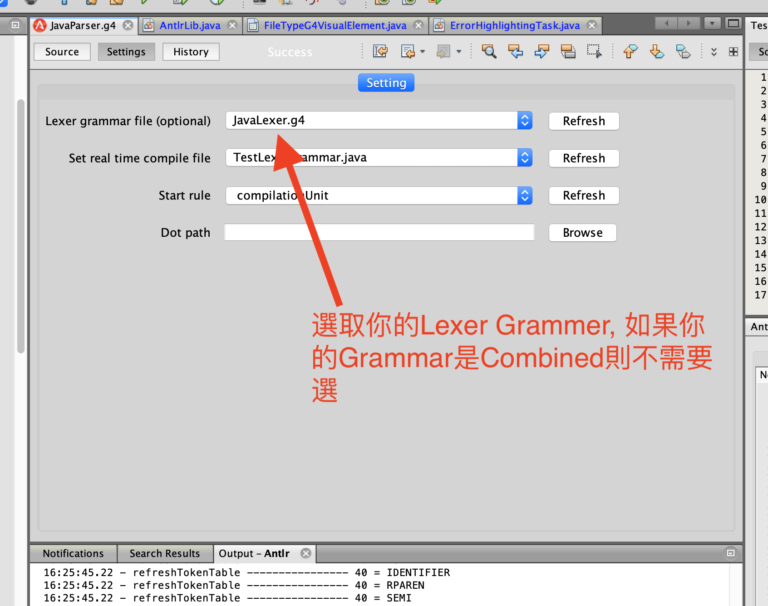Viewport: 768px width, 606px height.
Task: Toggle Rectangular Selection icon
Action: pyautogui.click(x=594, y=51)
